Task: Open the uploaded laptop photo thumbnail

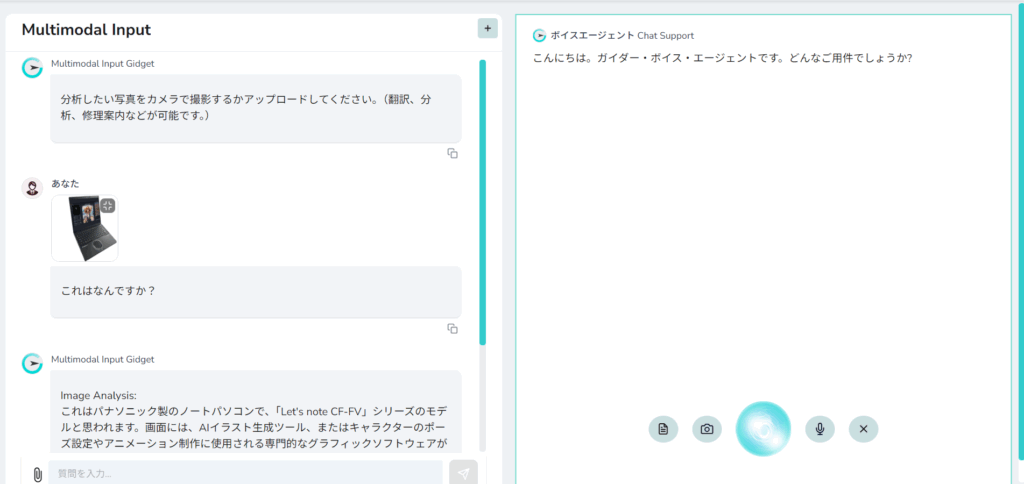Action: 85,229
